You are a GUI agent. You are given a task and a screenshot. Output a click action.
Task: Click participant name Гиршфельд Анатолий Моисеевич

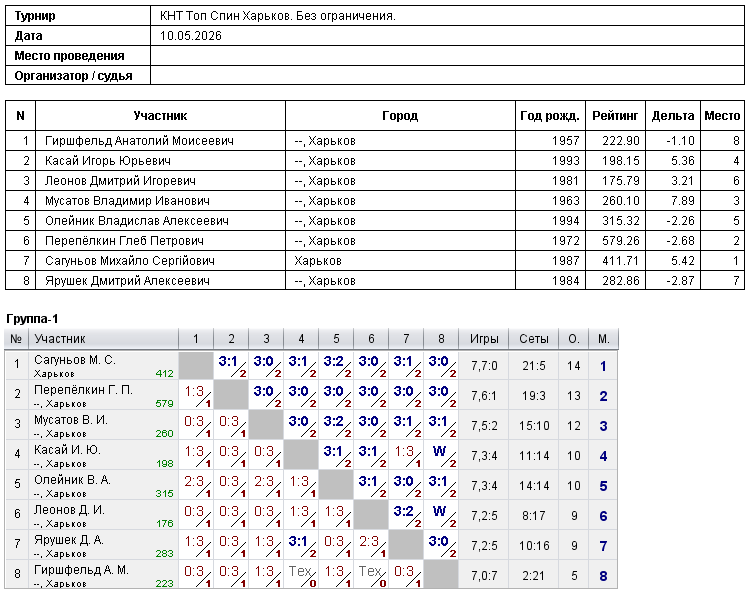tap(139, 141)
